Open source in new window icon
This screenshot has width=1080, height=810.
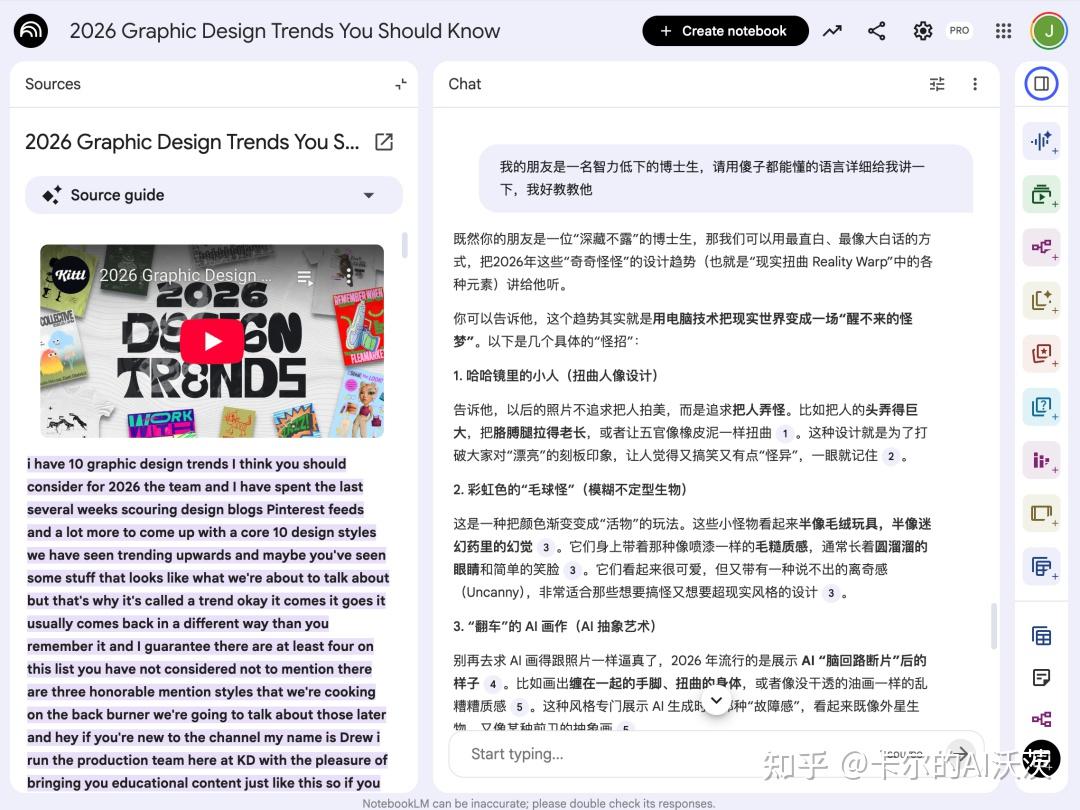pyautogui.click(x=384, y=142)
